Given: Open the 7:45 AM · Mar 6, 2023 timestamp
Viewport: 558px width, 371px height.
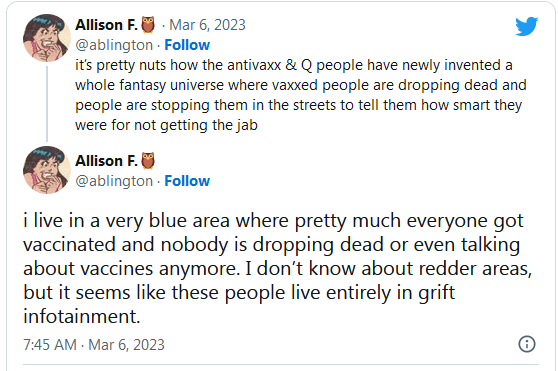Looking at the screenshot, I should (94, 345).
